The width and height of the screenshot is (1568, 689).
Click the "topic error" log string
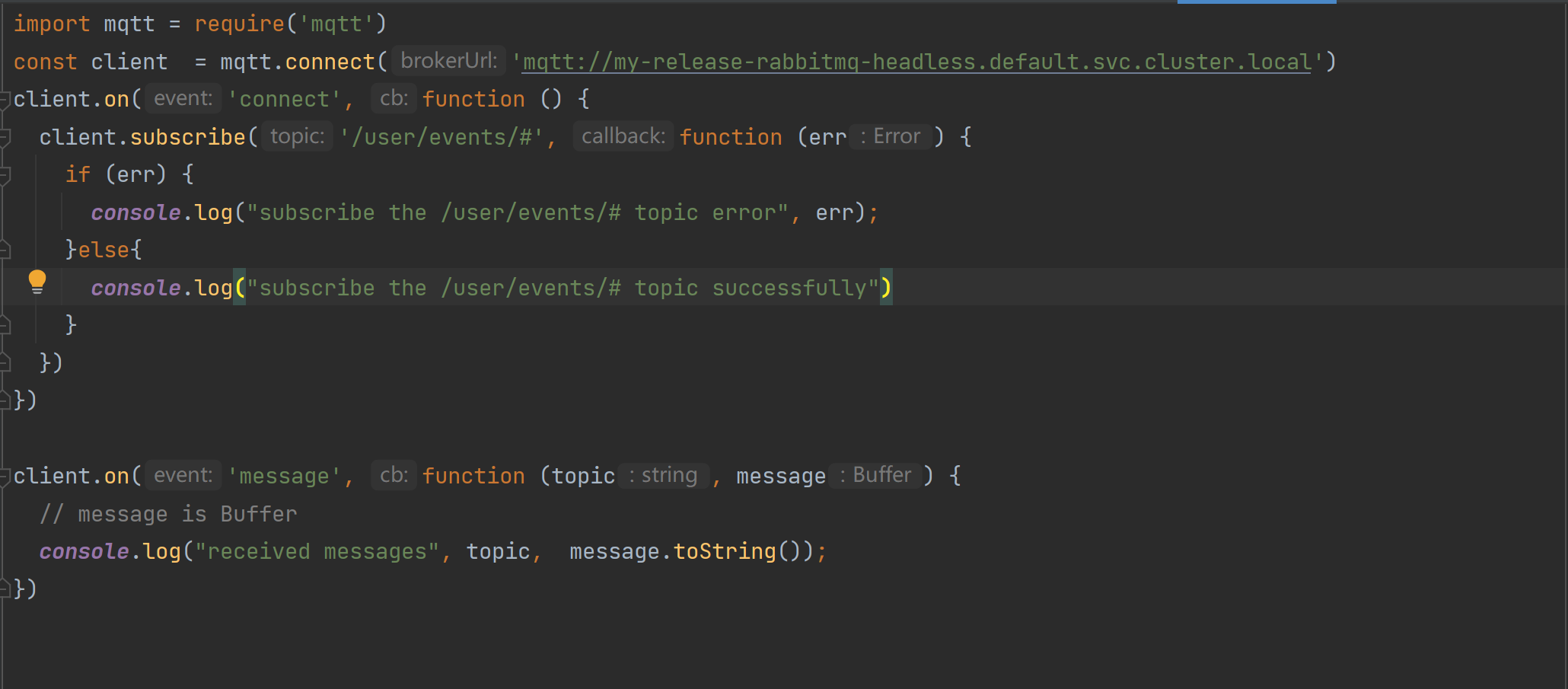[518, 212]
